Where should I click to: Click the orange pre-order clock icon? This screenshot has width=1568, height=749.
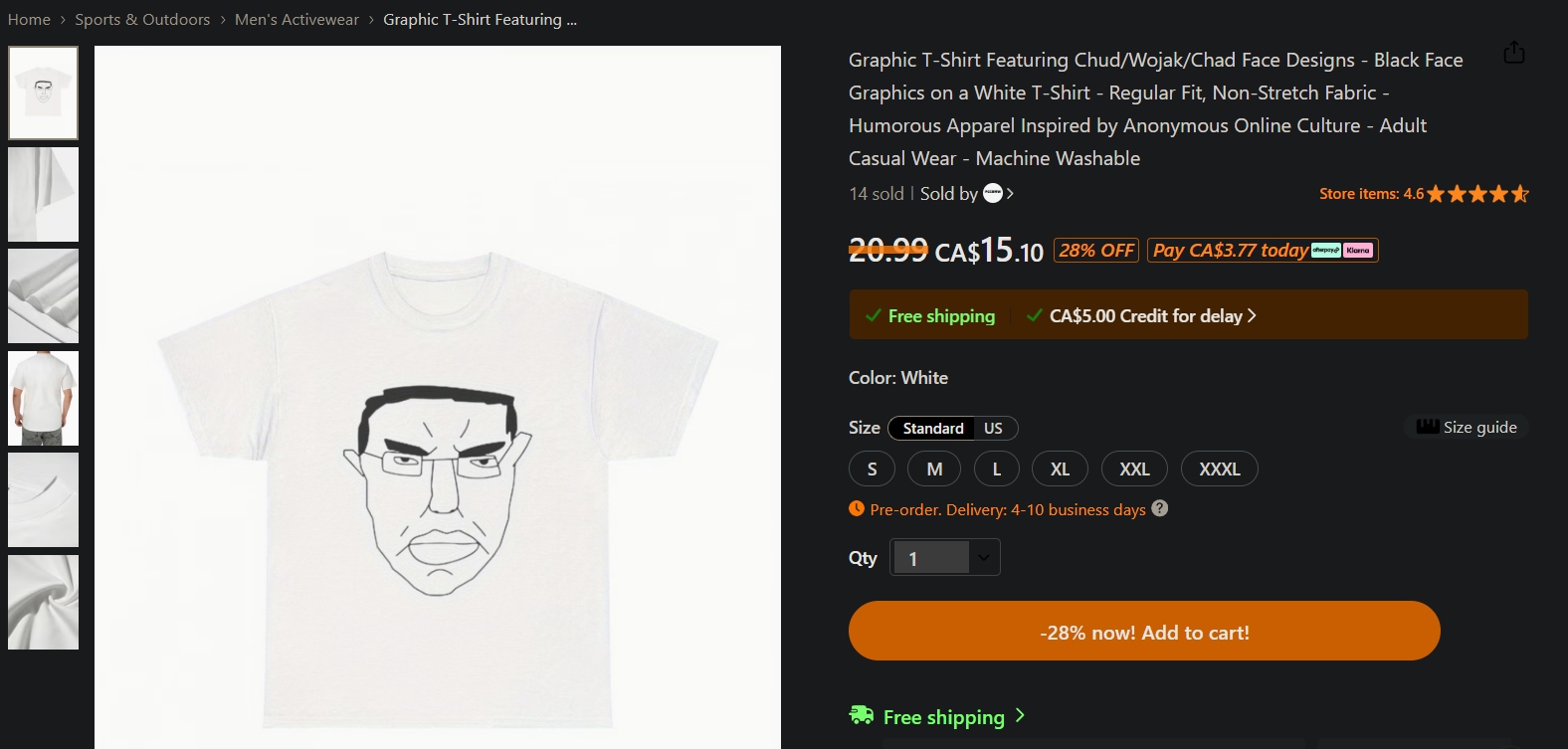coord(857,508)
